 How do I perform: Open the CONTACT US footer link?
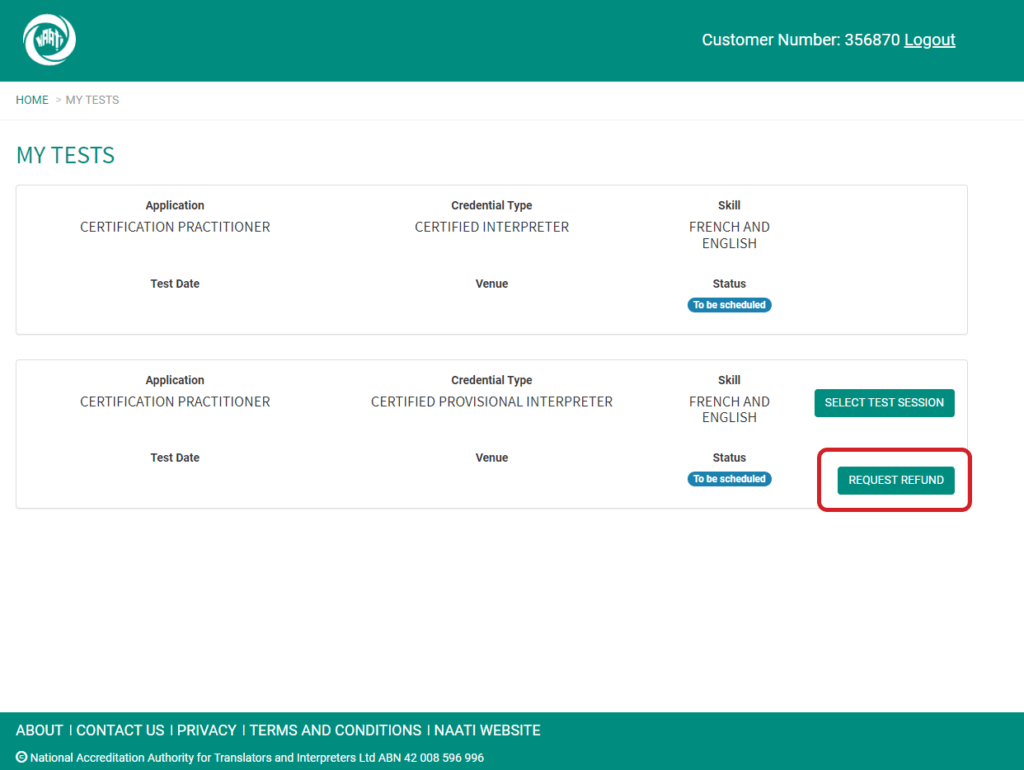click(120, 730)
